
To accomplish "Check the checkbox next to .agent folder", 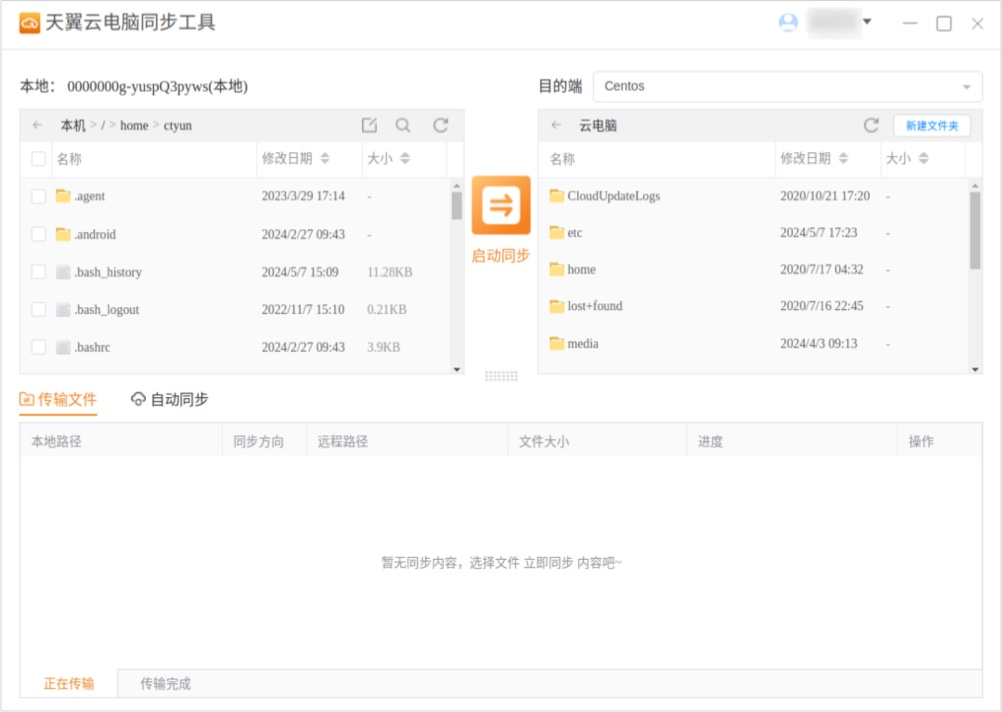I will coord(38,196).
